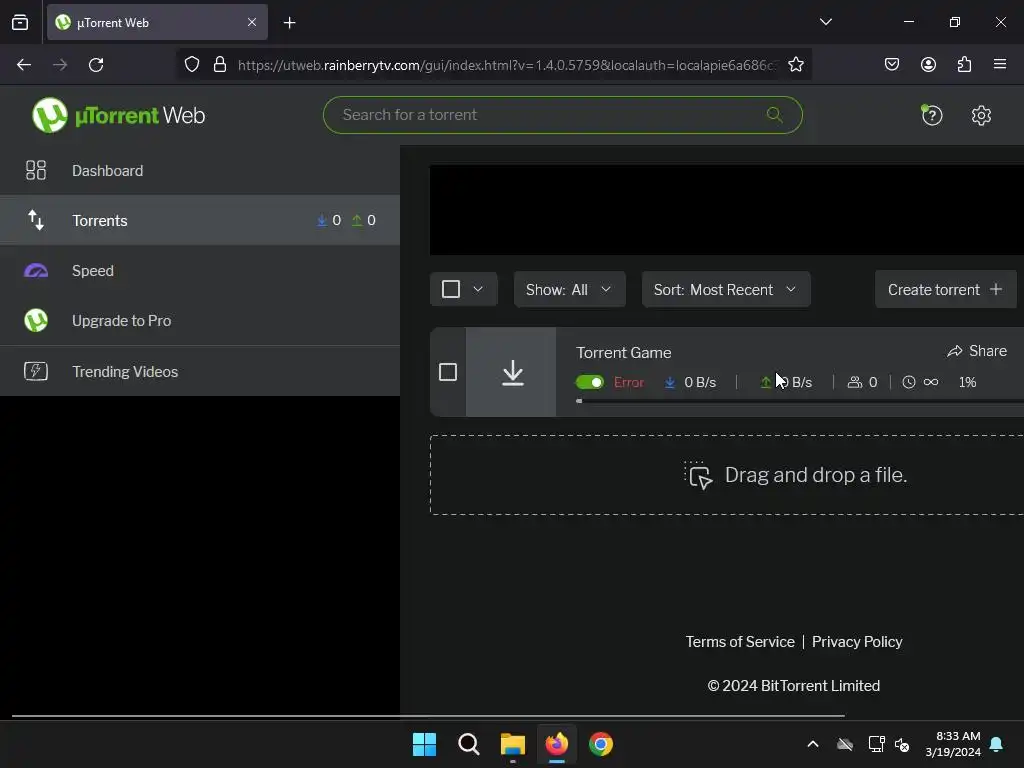Click the drag and drop file icon
Viewport: 1024px width, 768px height.
coord(698,475)
